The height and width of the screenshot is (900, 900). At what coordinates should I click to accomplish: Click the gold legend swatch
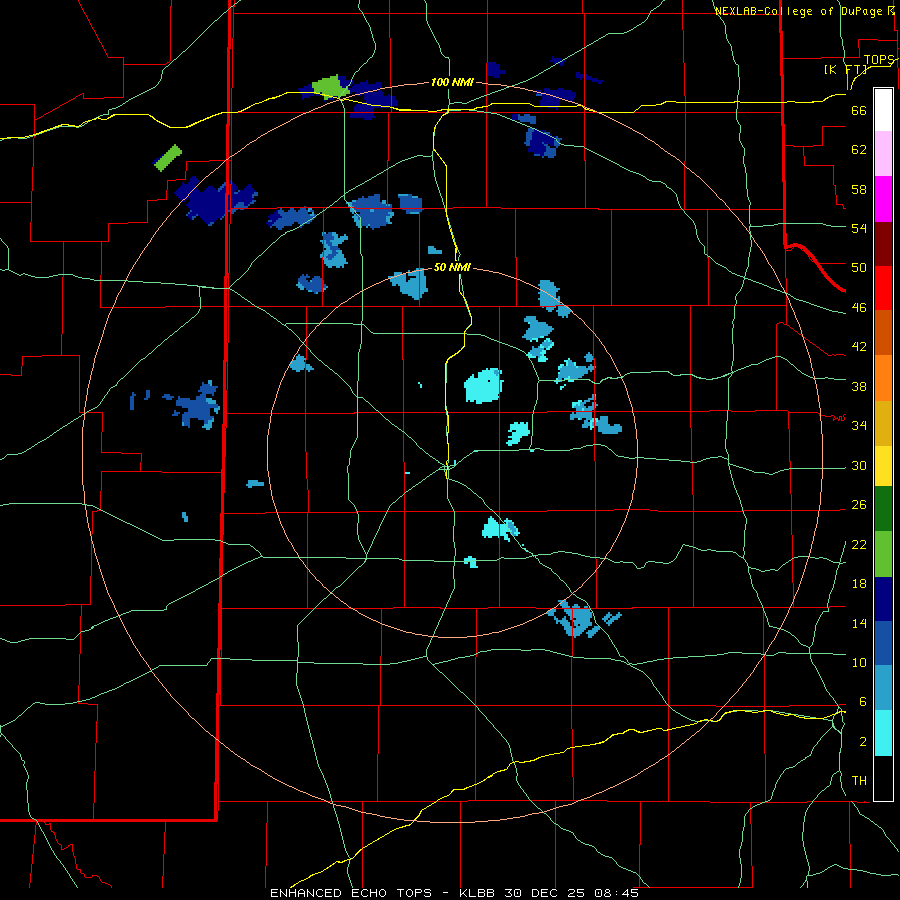pos(883,423)
